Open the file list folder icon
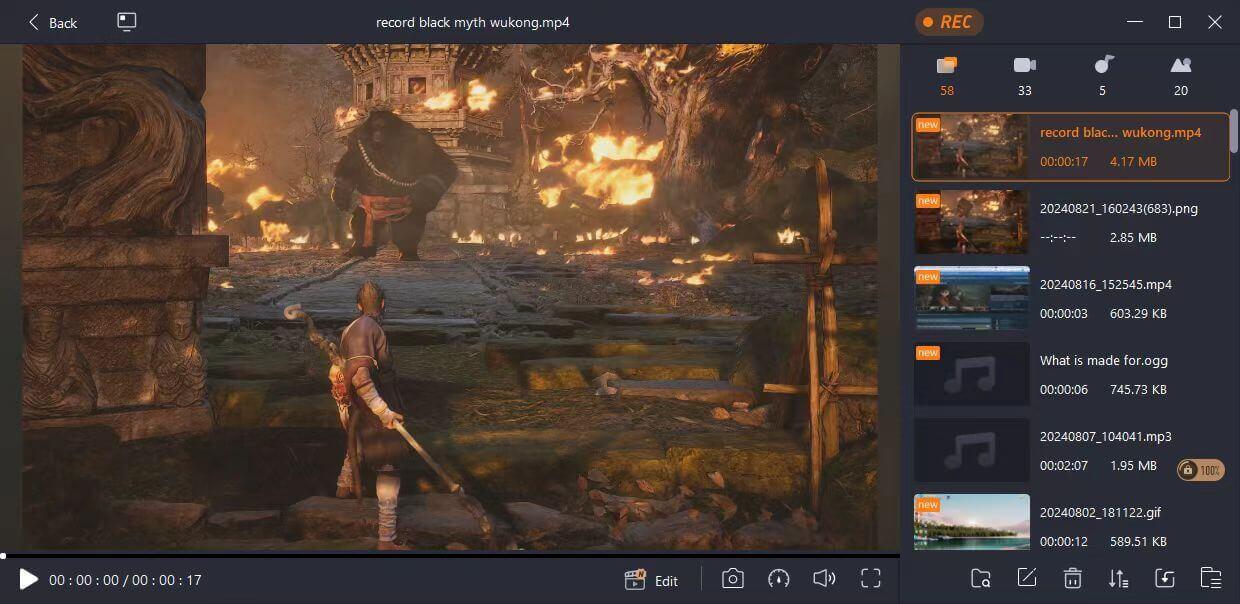The image size is (1240, 604). coord(1210,578)
